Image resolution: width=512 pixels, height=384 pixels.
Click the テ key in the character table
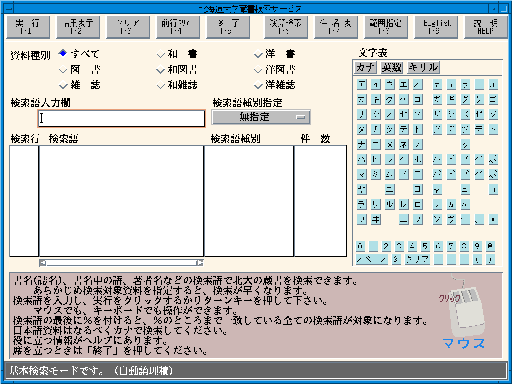click(x=404, y=129)
